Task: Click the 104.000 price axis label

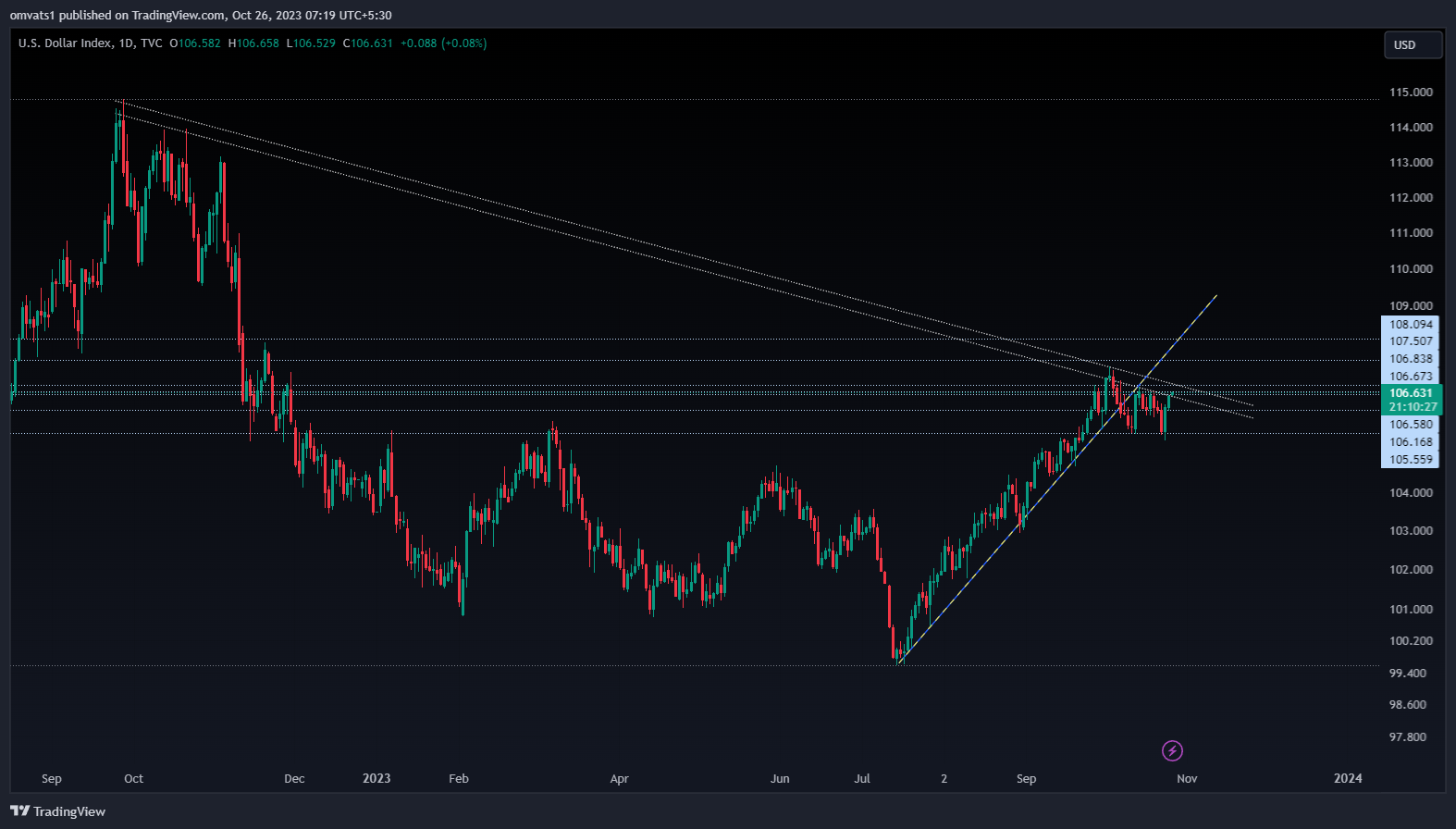Action: [1411, 492]
